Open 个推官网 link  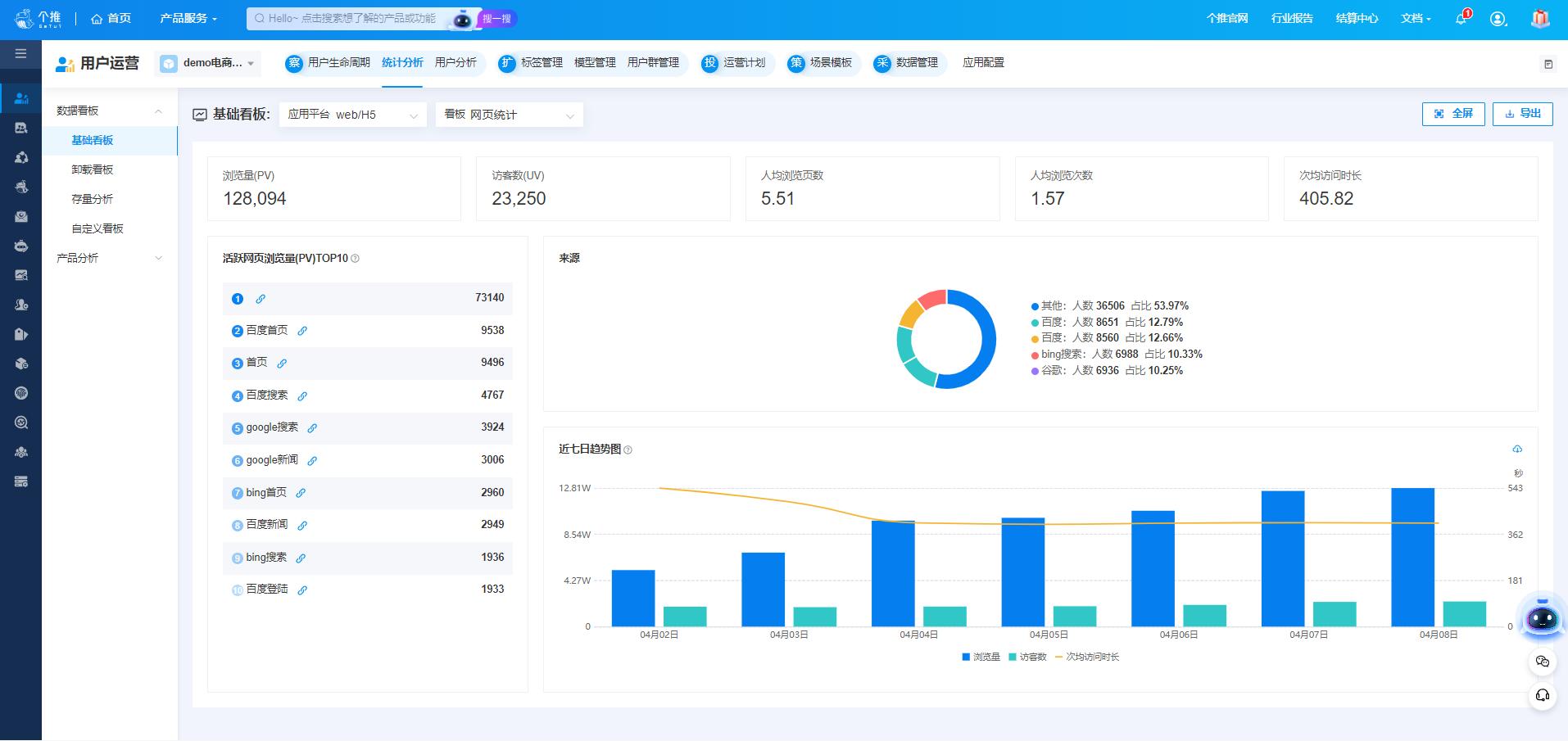(1226, 18)
